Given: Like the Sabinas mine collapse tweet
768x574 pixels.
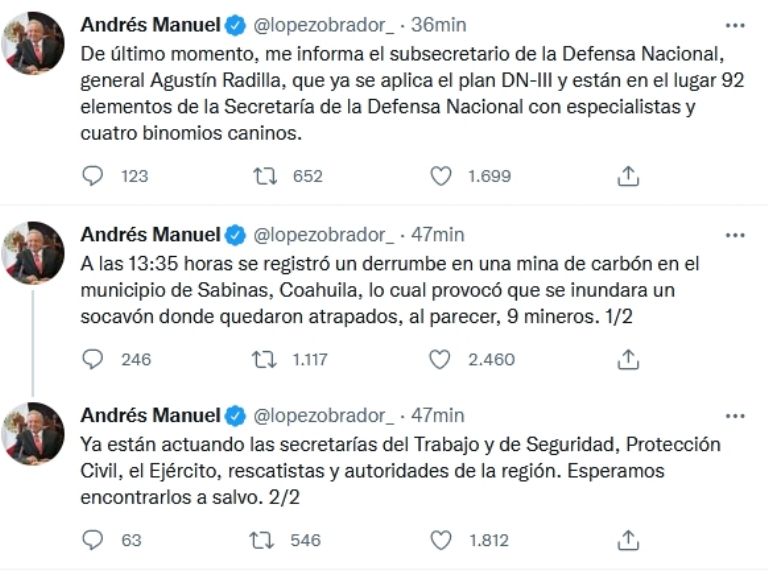Looking at the screenshot, I should (441, 359).
